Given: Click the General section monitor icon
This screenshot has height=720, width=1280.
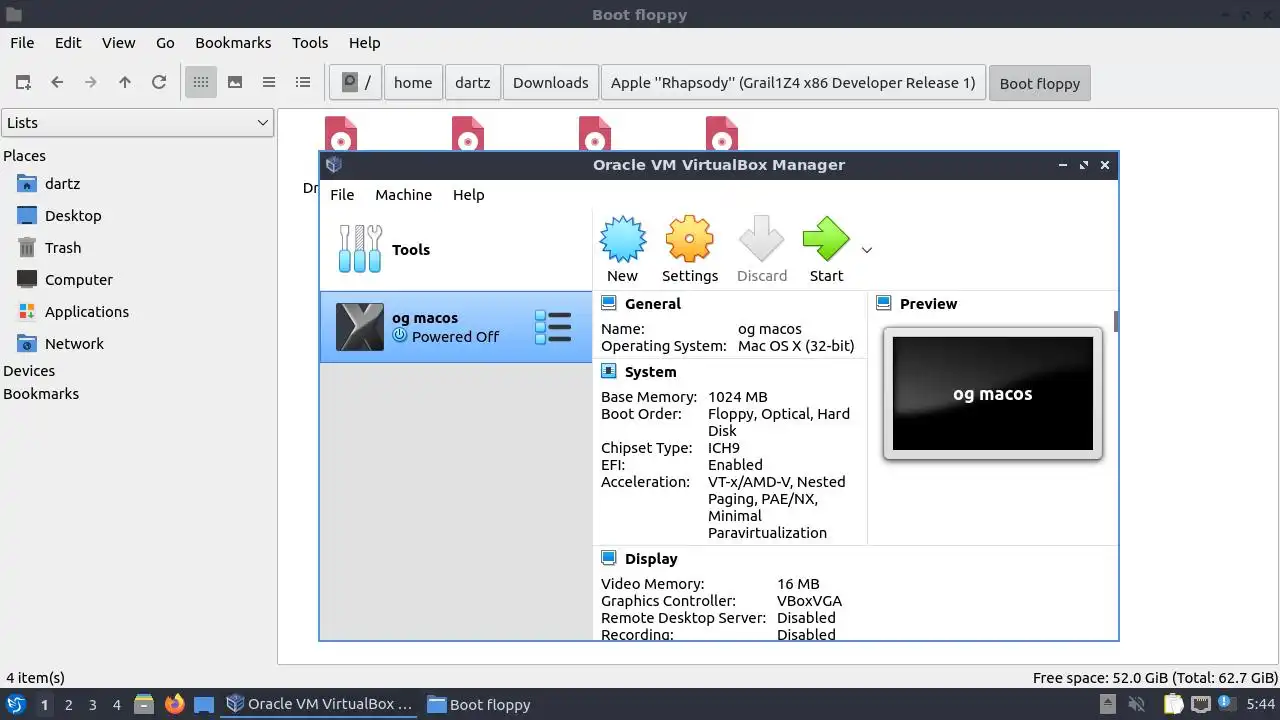Looking at the screenshot, I should 608,303.
